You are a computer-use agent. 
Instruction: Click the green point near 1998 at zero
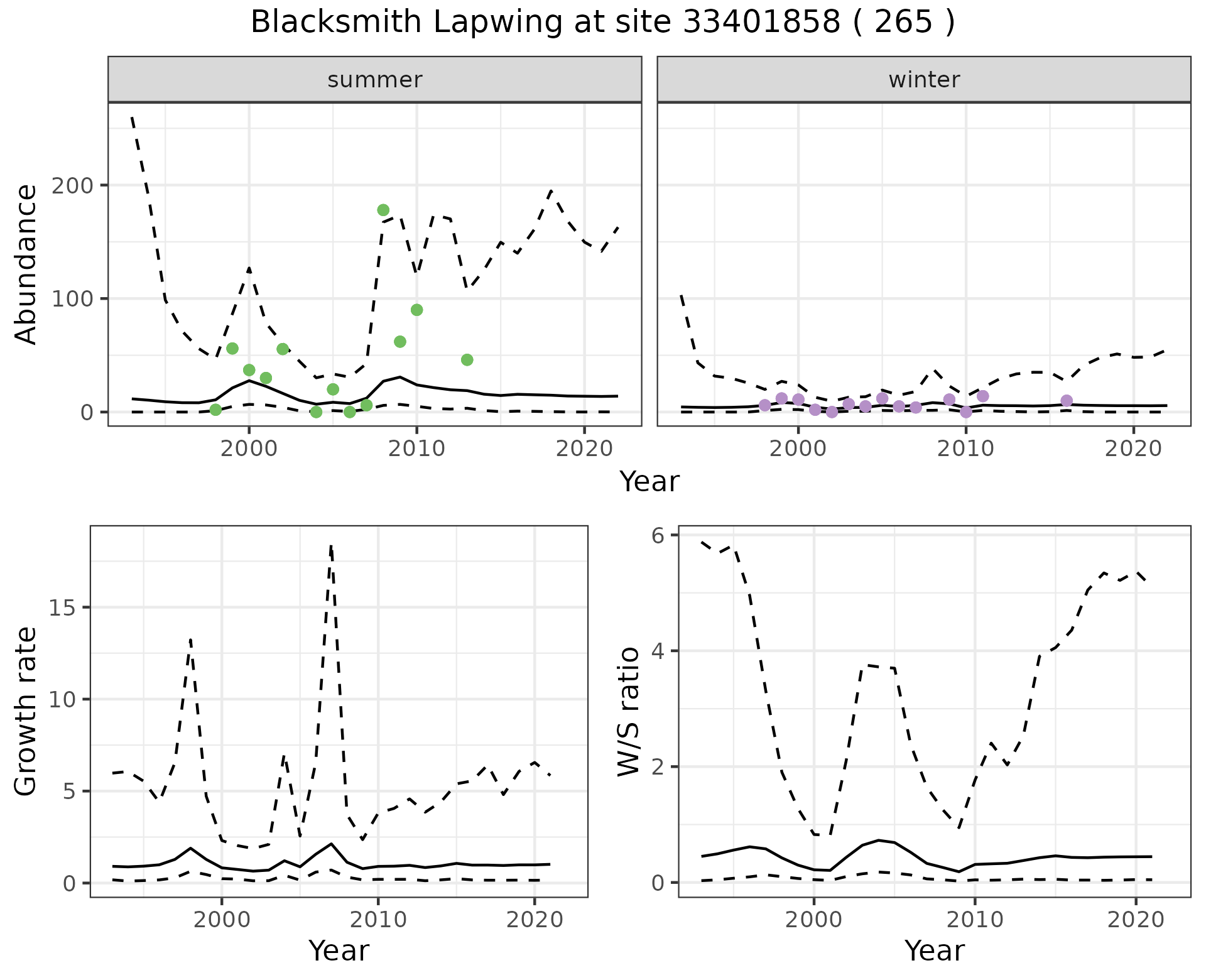215,410
